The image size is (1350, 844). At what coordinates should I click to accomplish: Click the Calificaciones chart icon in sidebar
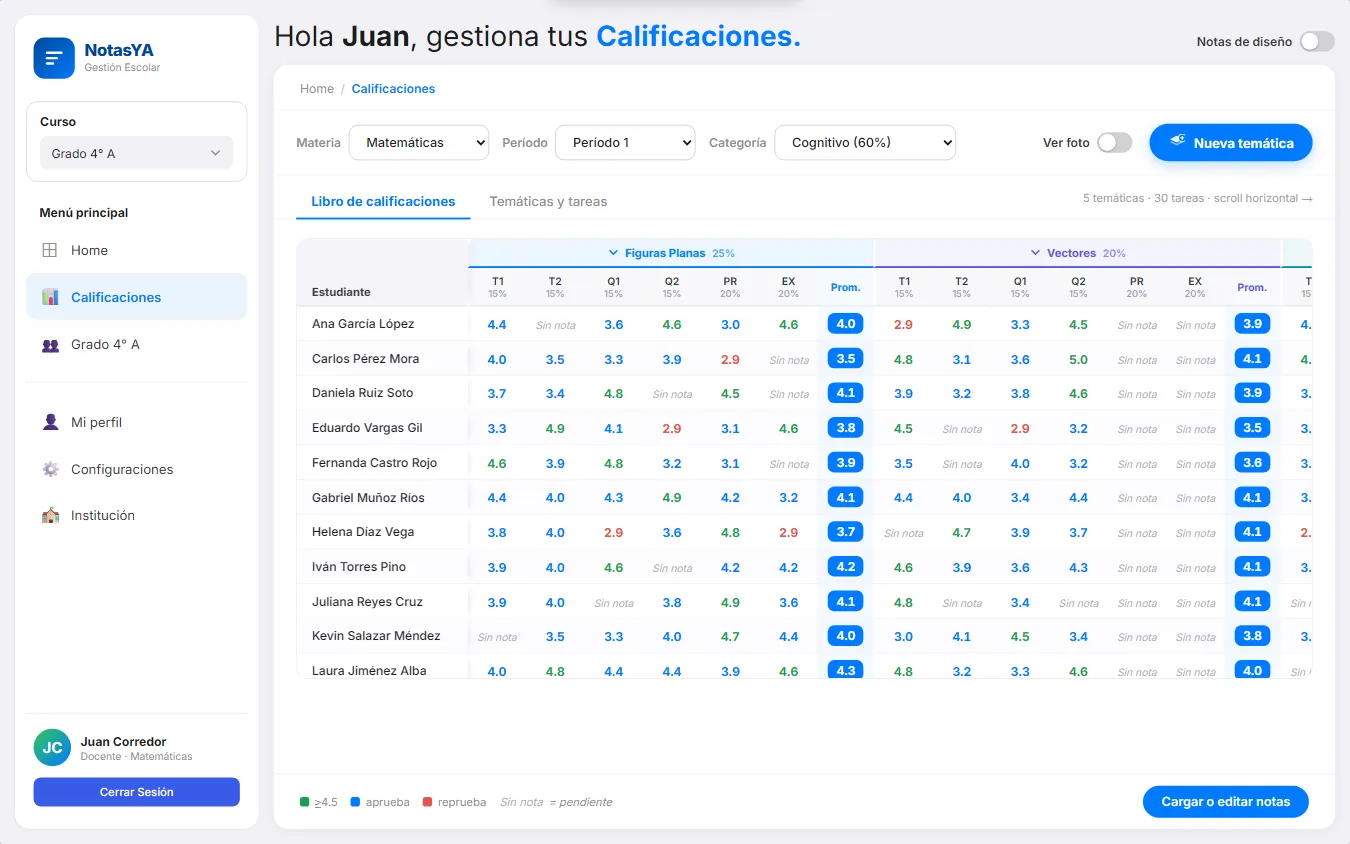tap(50, 297)
